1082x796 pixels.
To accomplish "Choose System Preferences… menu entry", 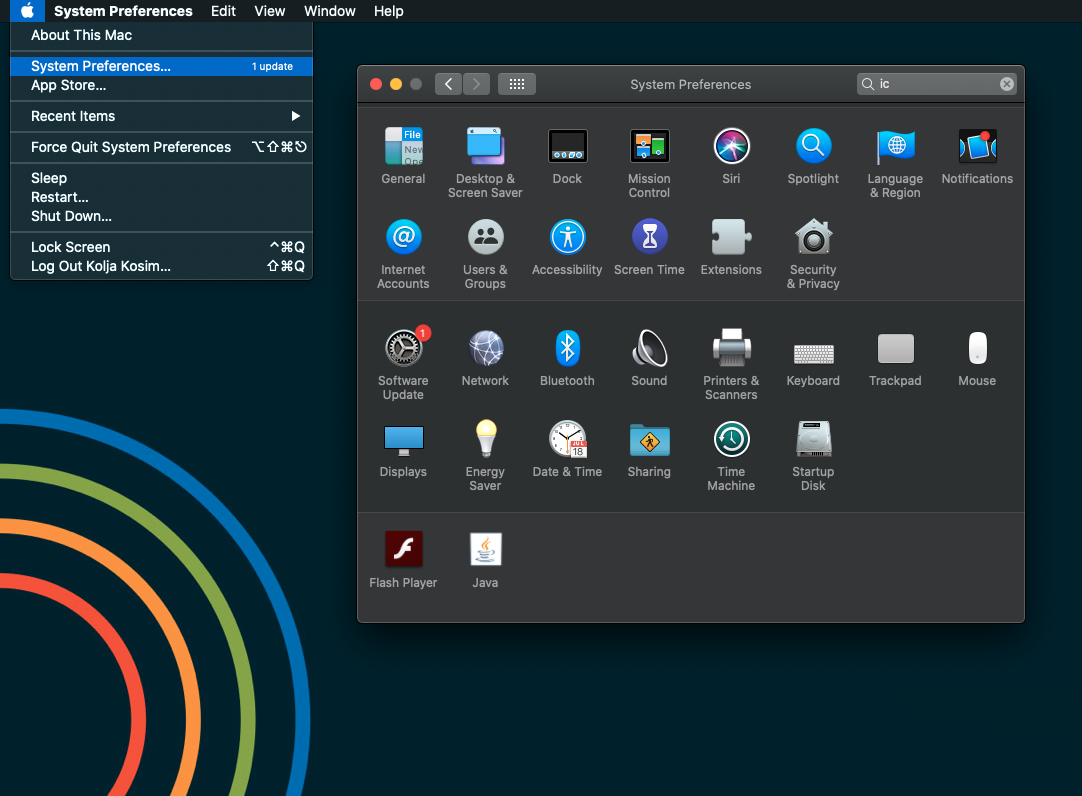I will [x=161, y=66].
